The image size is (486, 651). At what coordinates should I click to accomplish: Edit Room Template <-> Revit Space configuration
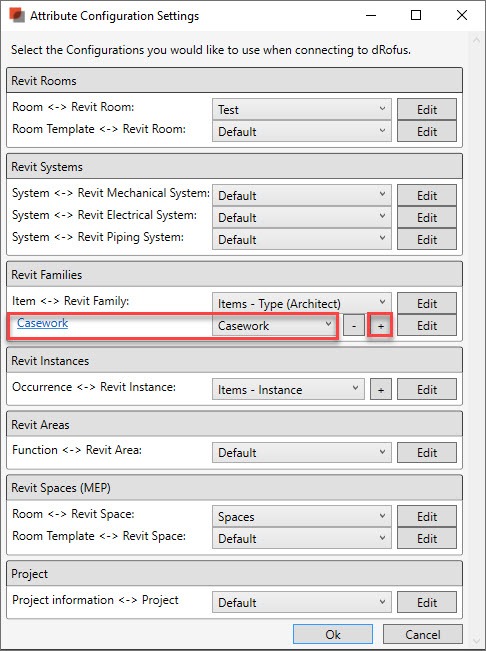(427, 538)
